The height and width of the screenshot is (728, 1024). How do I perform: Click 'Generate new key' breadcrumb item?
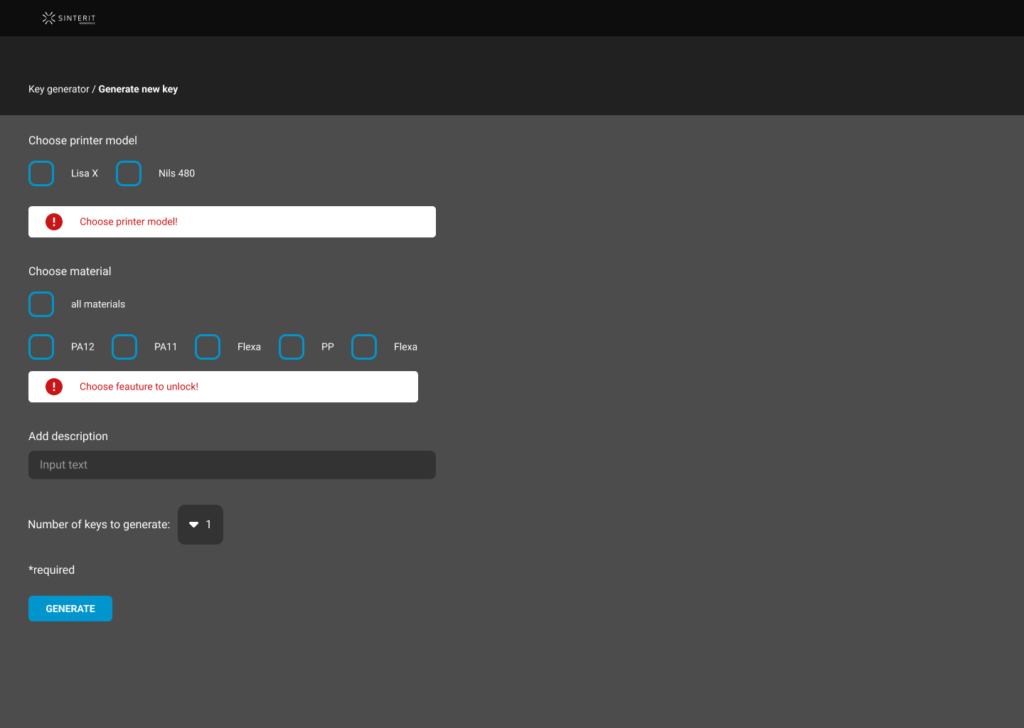pyautogui.click(x=138, y=89)
